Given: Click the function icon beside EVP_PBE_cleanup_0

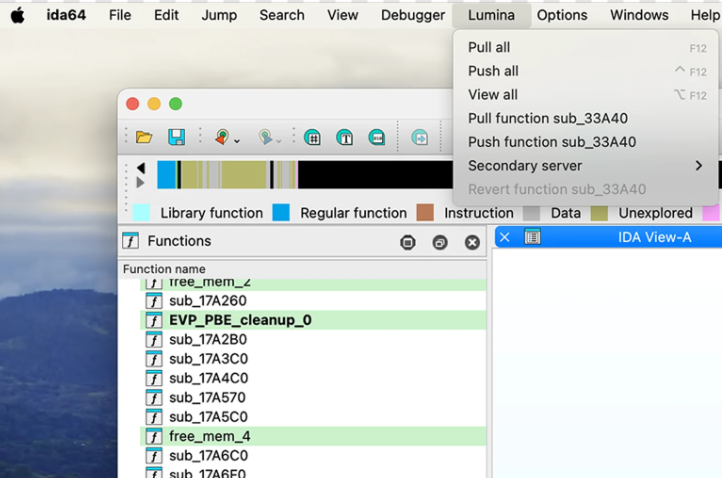Looking at the screenshot, I should click(154, 320).
